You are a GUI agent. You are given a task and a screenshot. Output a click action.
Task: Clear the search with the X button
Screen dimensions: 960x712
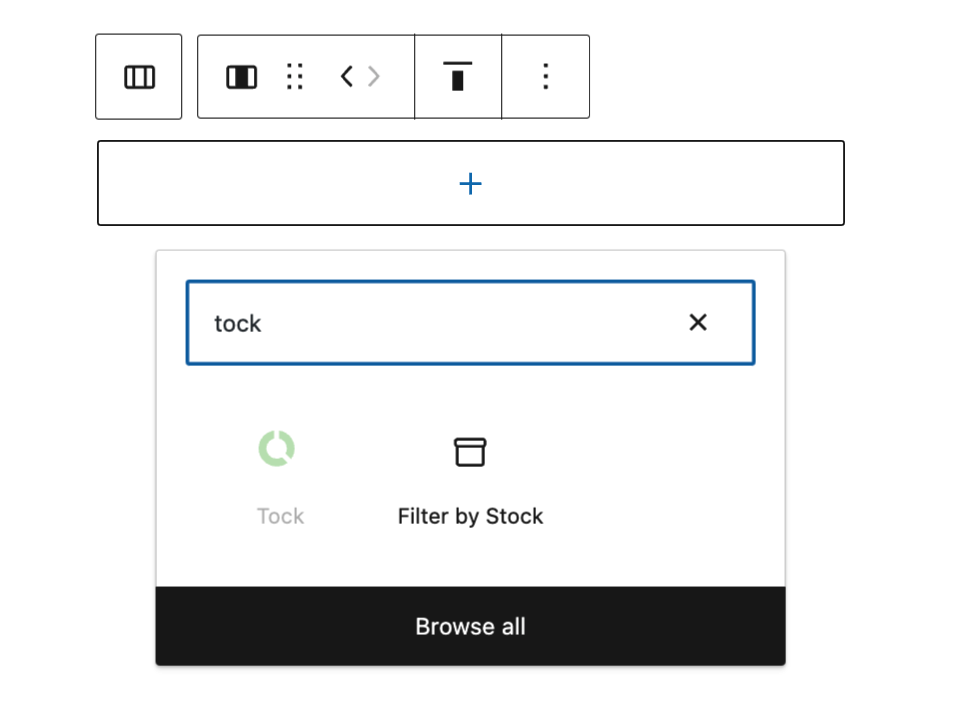698,322
